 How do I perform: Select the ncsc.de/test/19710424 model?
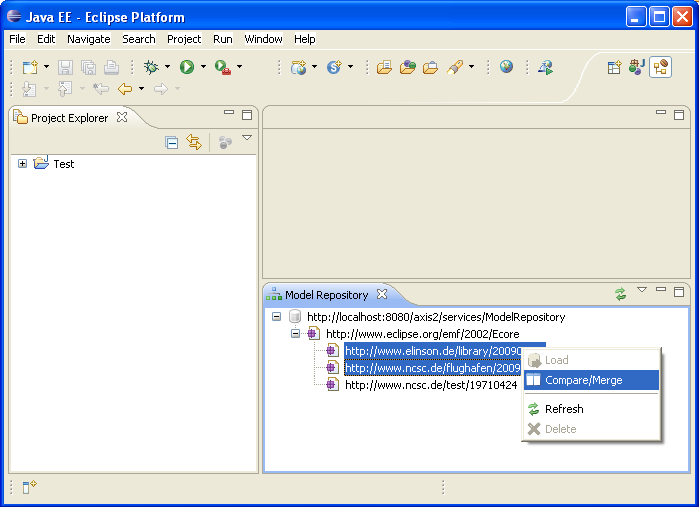pyautogui.click(x=431, y=385)
